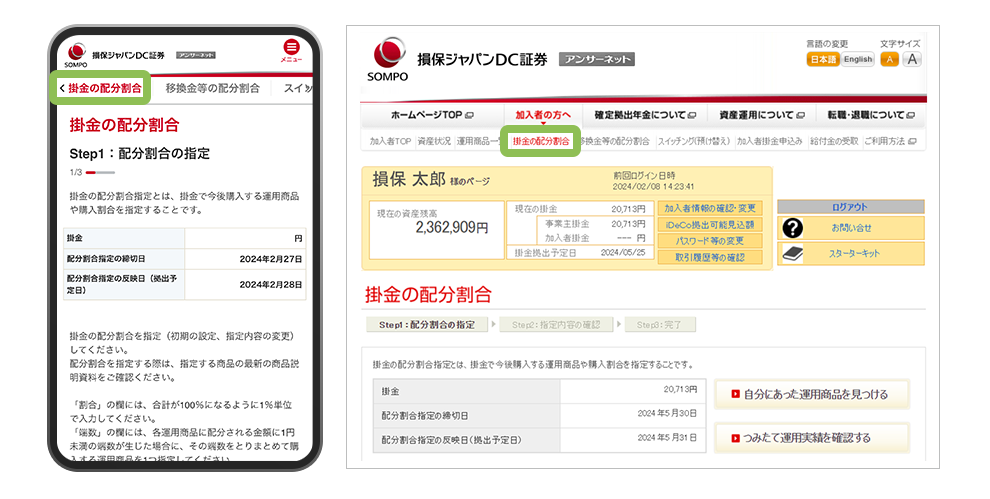Screen dimensions: 990x499
Task: Click the mobile Step1：配分割合の指定 heading
Action: (140, 153)
